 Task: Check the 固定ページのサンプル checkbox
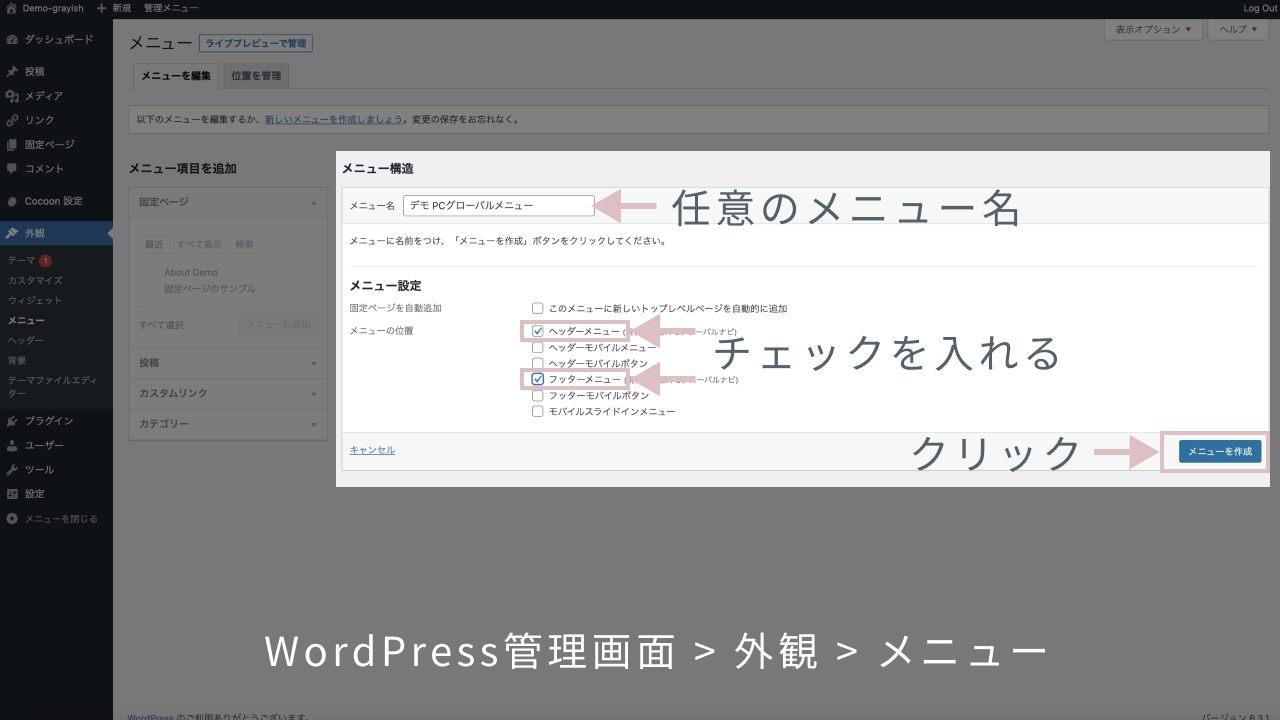click(x=154, y=288)
